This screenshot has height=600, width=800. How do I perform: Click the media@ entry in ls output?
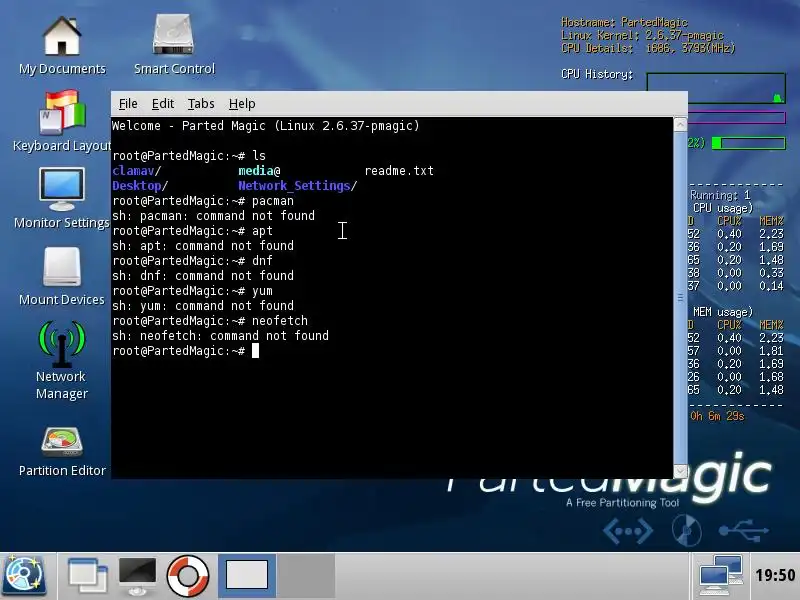(x=259, y=170)
